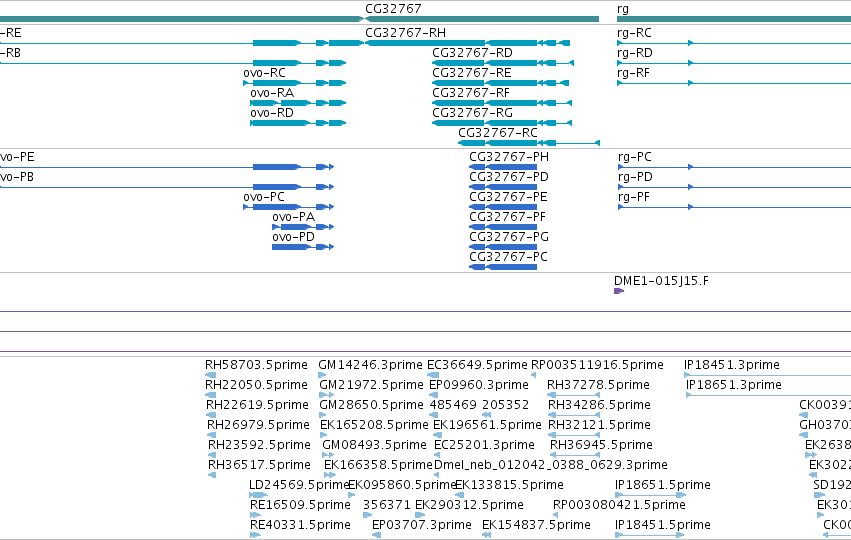Click the IP18651.5prime EST label
This screenshot has width=851, height=540.
point(663,485)
